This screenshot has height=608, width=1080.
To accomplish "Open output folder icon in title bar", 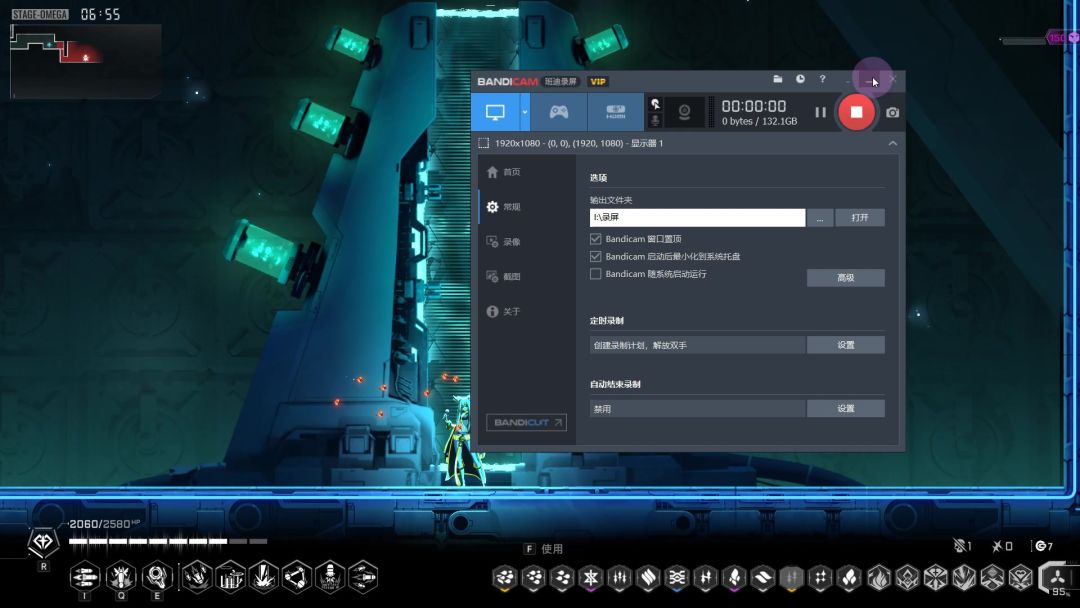I will pos(778,79).
